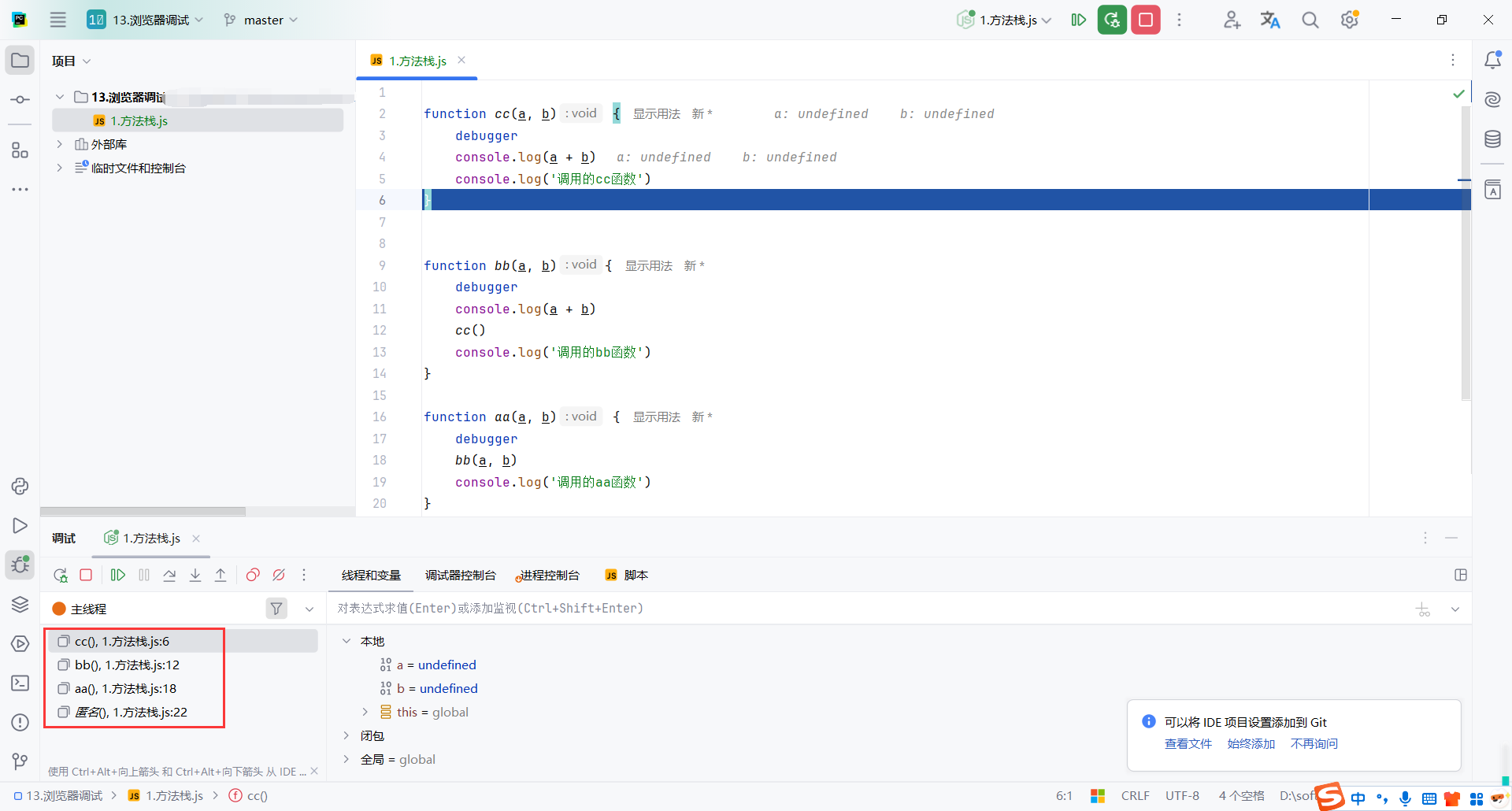Open the 13.浏览器调试 project dropdown

(146, 20)
